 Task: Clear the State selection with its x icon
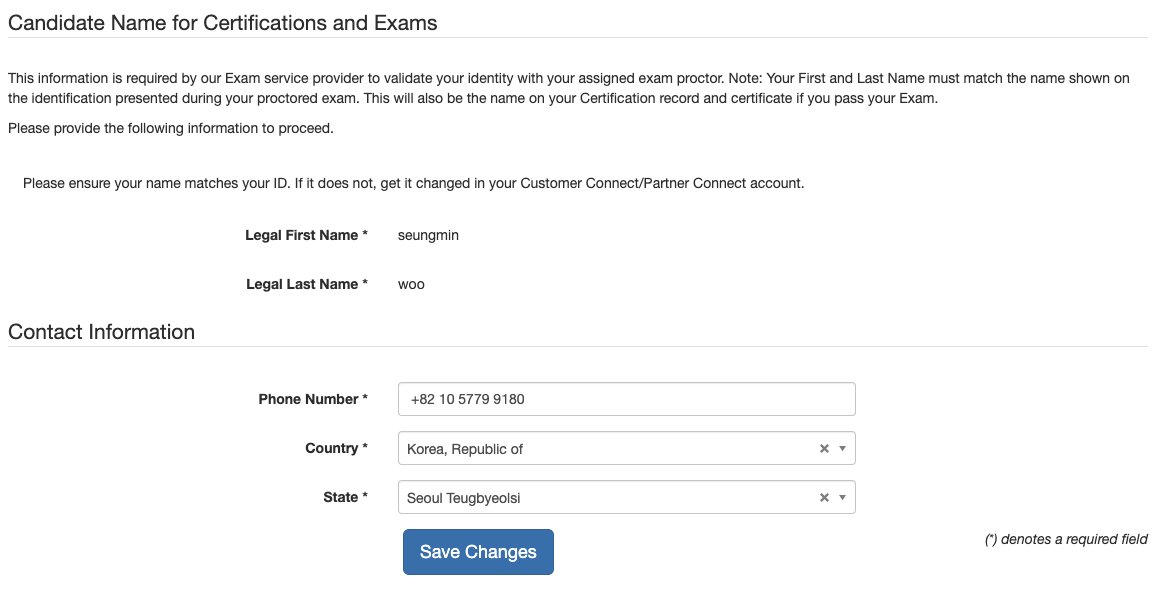pos(824,498)
